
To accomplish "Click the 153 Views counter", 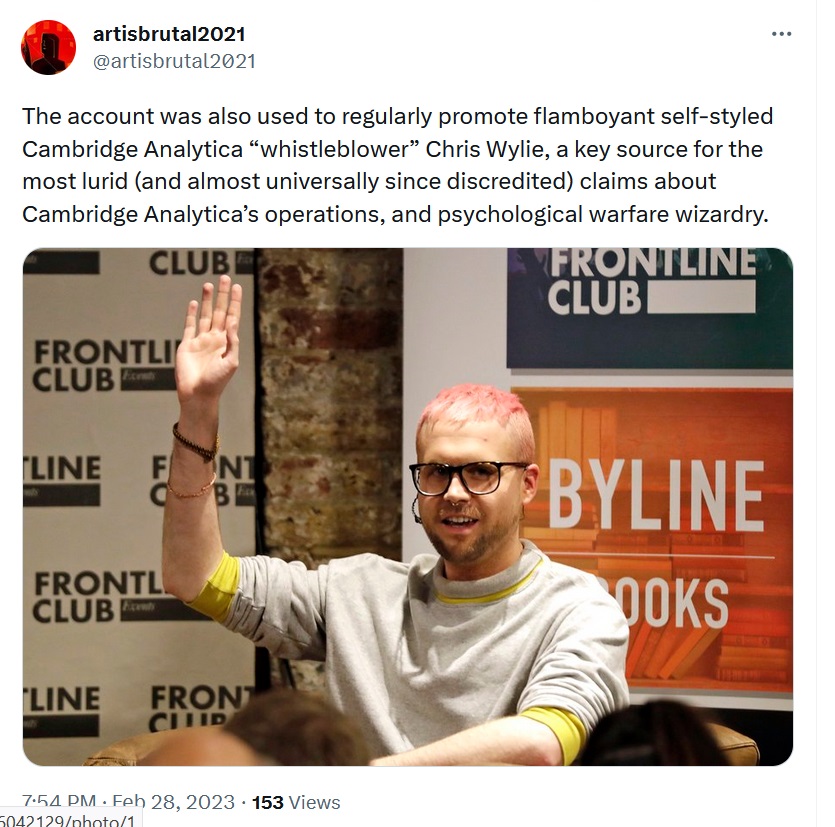I will (296, 802).
